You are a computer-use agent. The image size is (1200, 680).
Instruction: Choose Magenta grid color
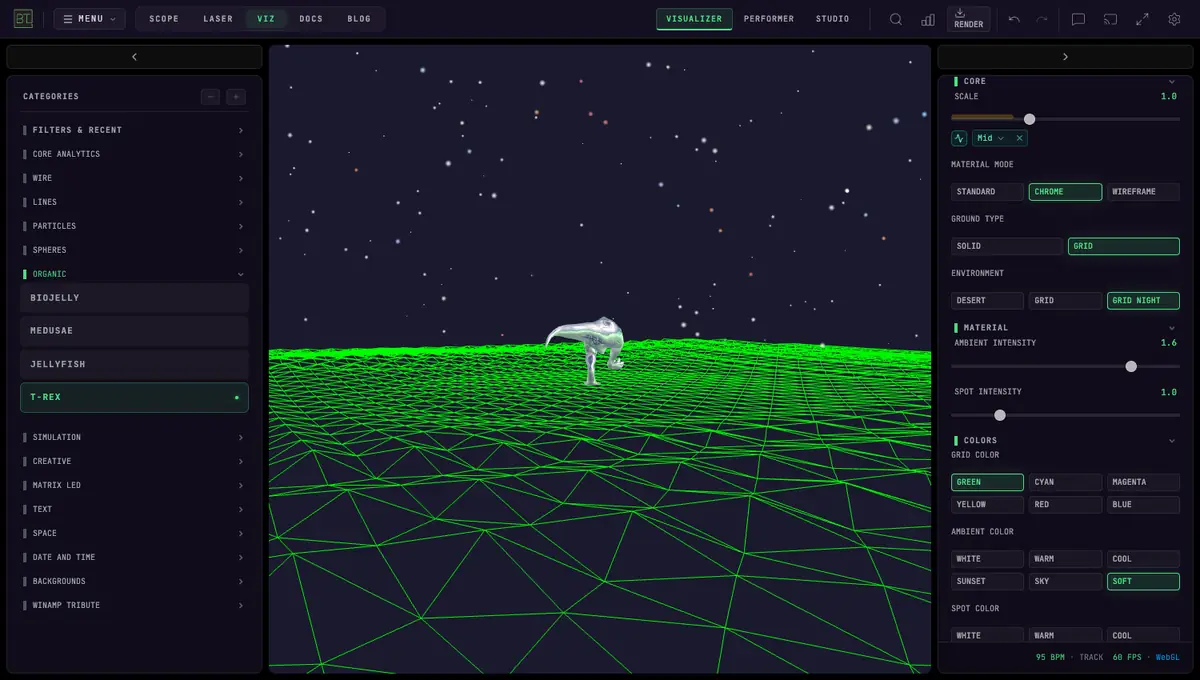pyautogui.click(x=1143, y=482)
